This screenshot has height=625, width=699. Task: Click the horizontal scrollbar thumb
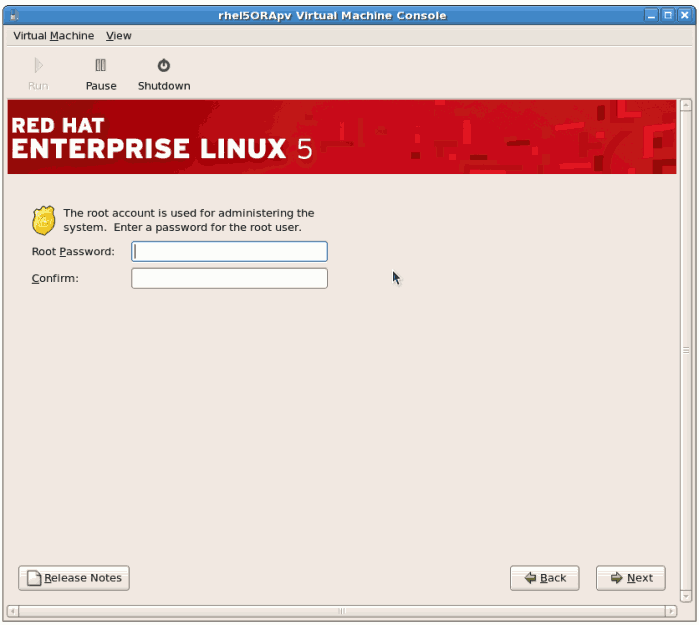coord(341,610)
